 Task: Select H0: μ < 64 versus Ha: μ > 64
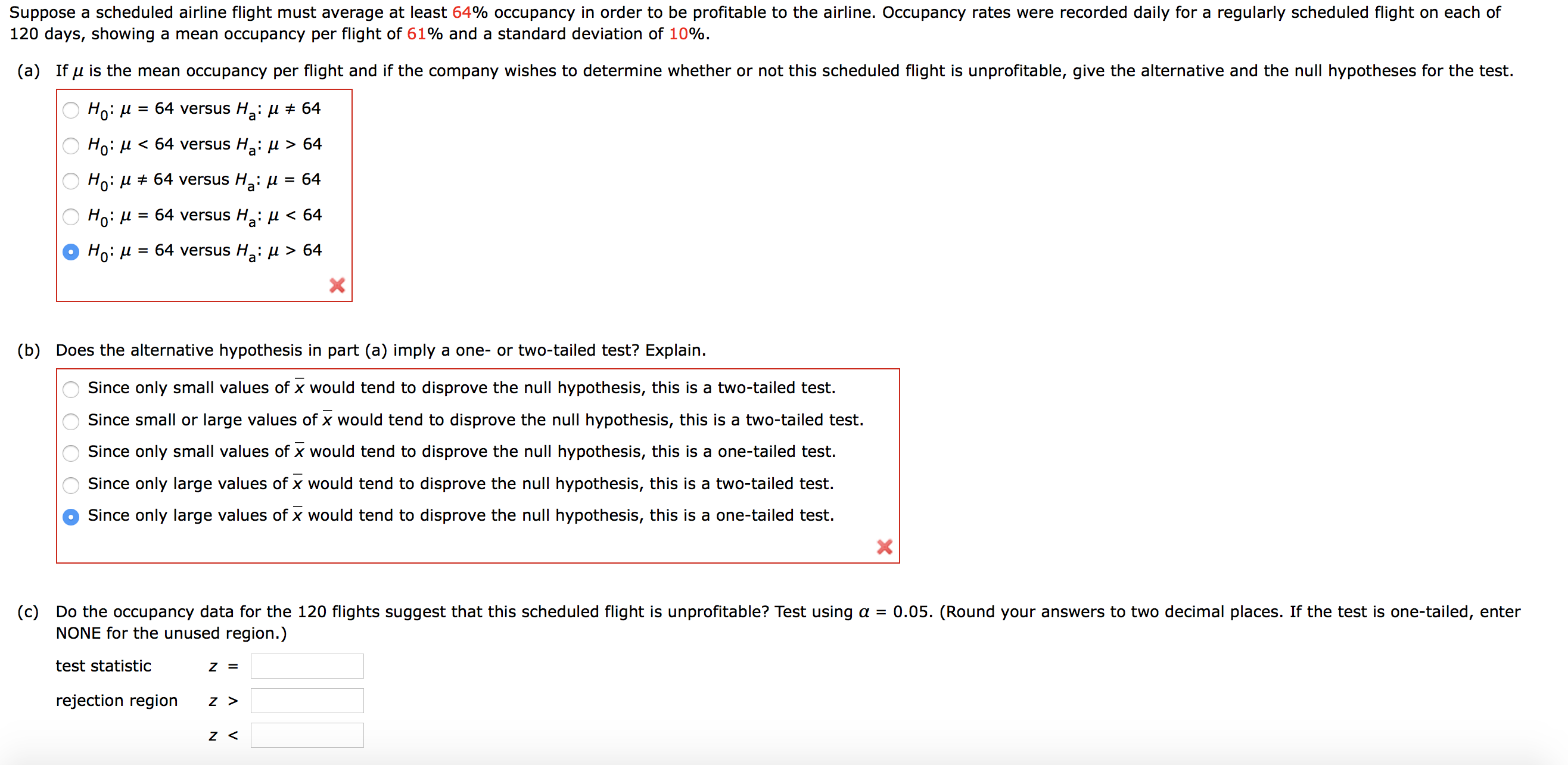click(x=71, y=145)
